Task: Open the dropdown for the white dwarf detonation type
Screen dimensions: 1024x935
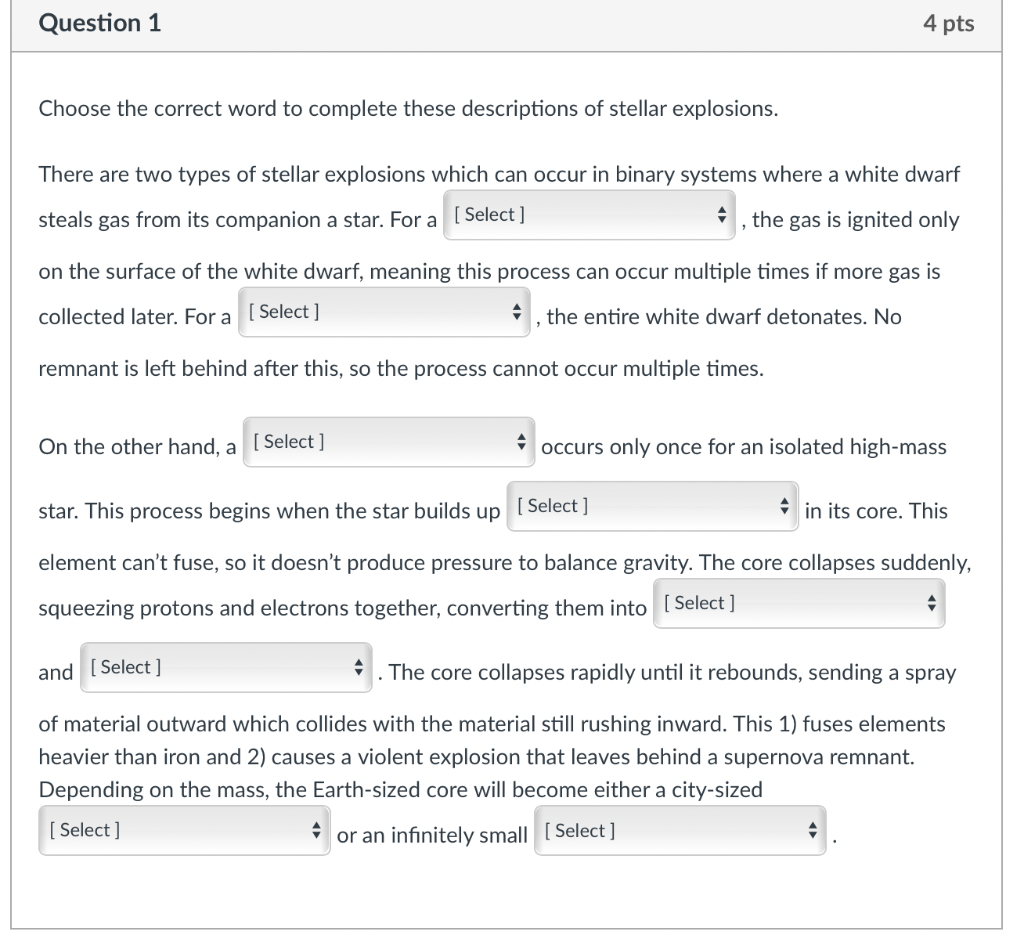Action: (x=385, y=311)
